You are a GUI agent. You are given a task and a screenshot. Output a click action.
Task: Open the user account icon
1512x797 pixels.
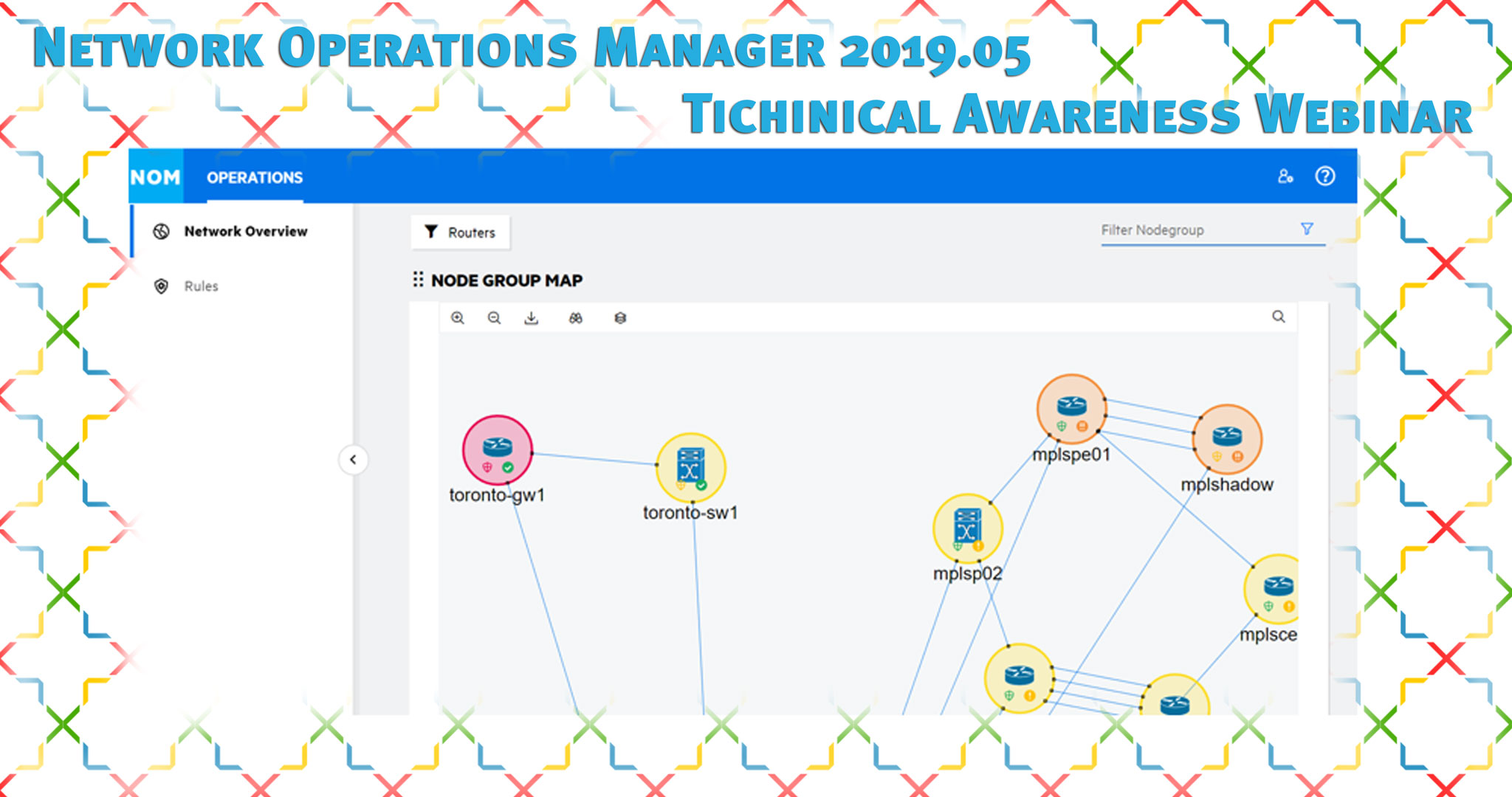1285,176
